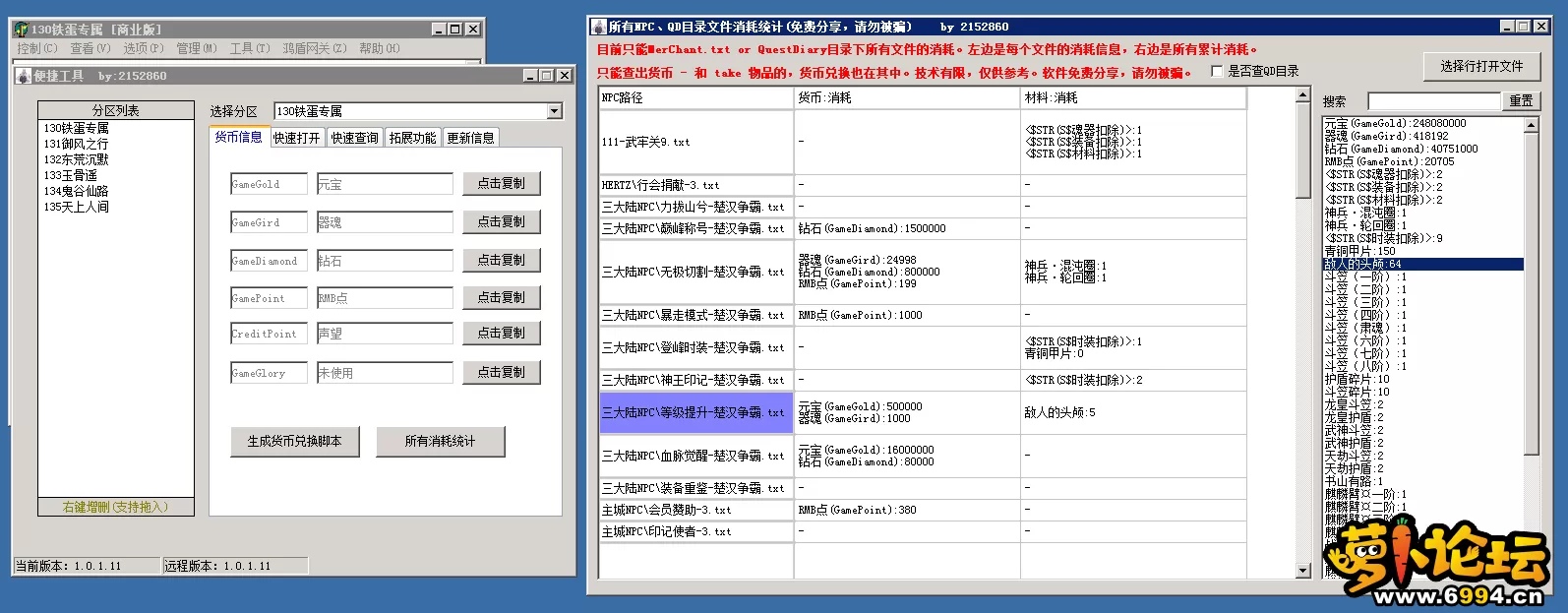1568x613 pixels.
Task: Open the 选择分区 dropdown
Action: 554,111
